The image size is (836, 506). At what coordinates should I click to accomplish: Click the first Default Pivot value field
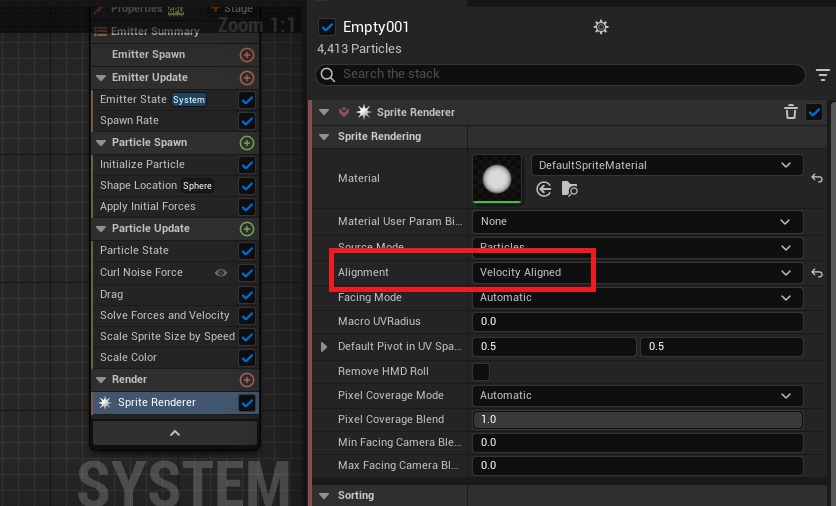pyautogui.click(x=554, y=347)
